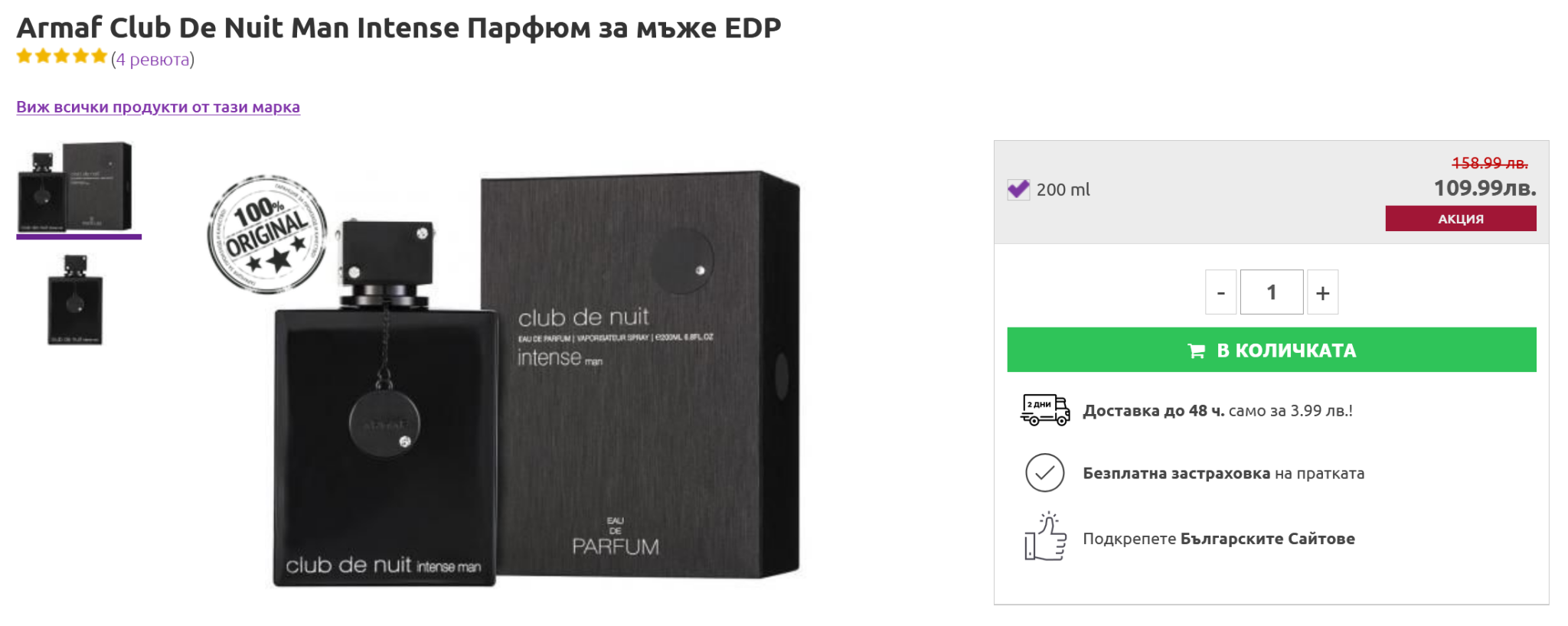Click the 200 ml size label
This screenshot has height=626, width=1568.
point(1063,190)
